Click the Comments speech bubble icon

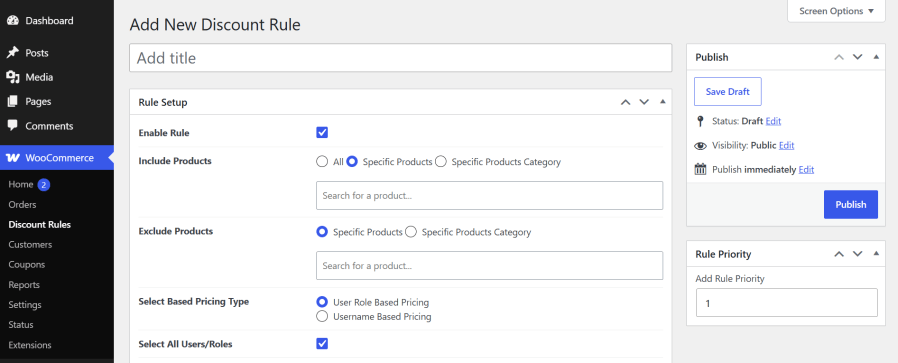[x=13, y=125]
